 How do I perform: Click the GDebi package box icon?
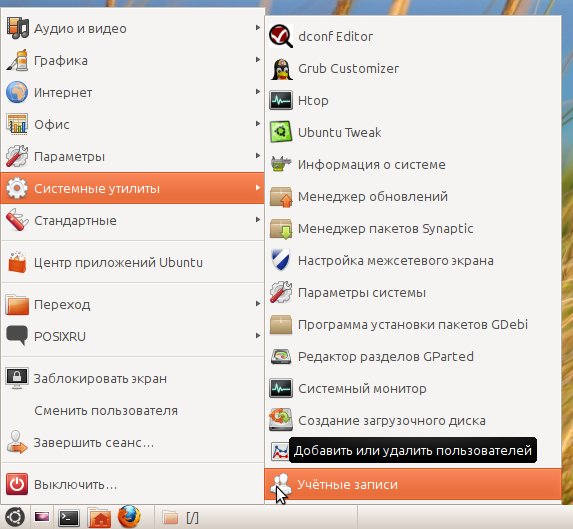(x=281, y=324)
